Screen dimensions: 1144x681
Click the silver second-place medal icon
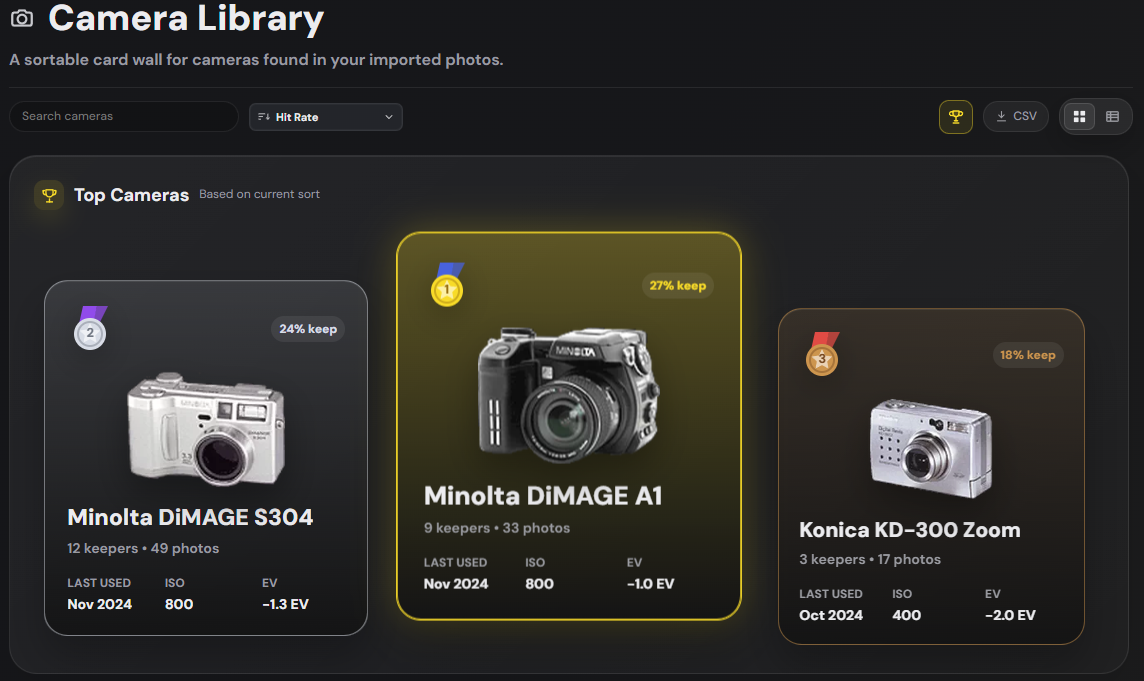pyautogui.click(x=90, y=328)
